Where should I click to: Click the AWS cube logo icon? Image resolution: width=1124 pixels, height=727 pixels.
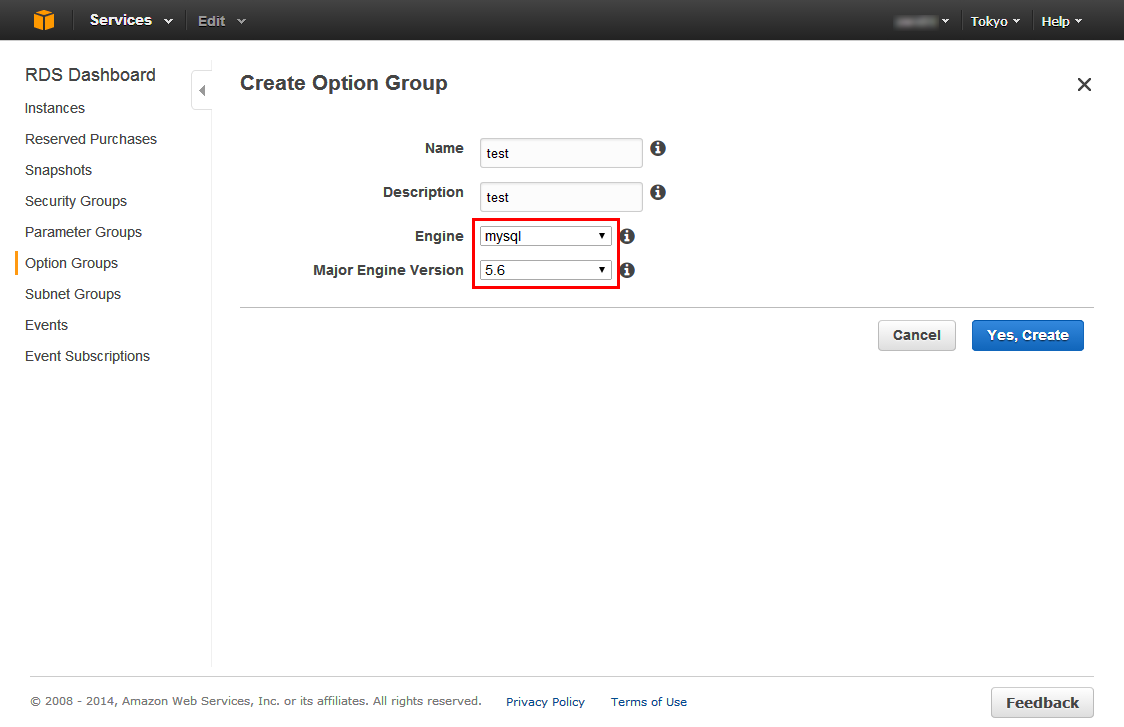44,20
